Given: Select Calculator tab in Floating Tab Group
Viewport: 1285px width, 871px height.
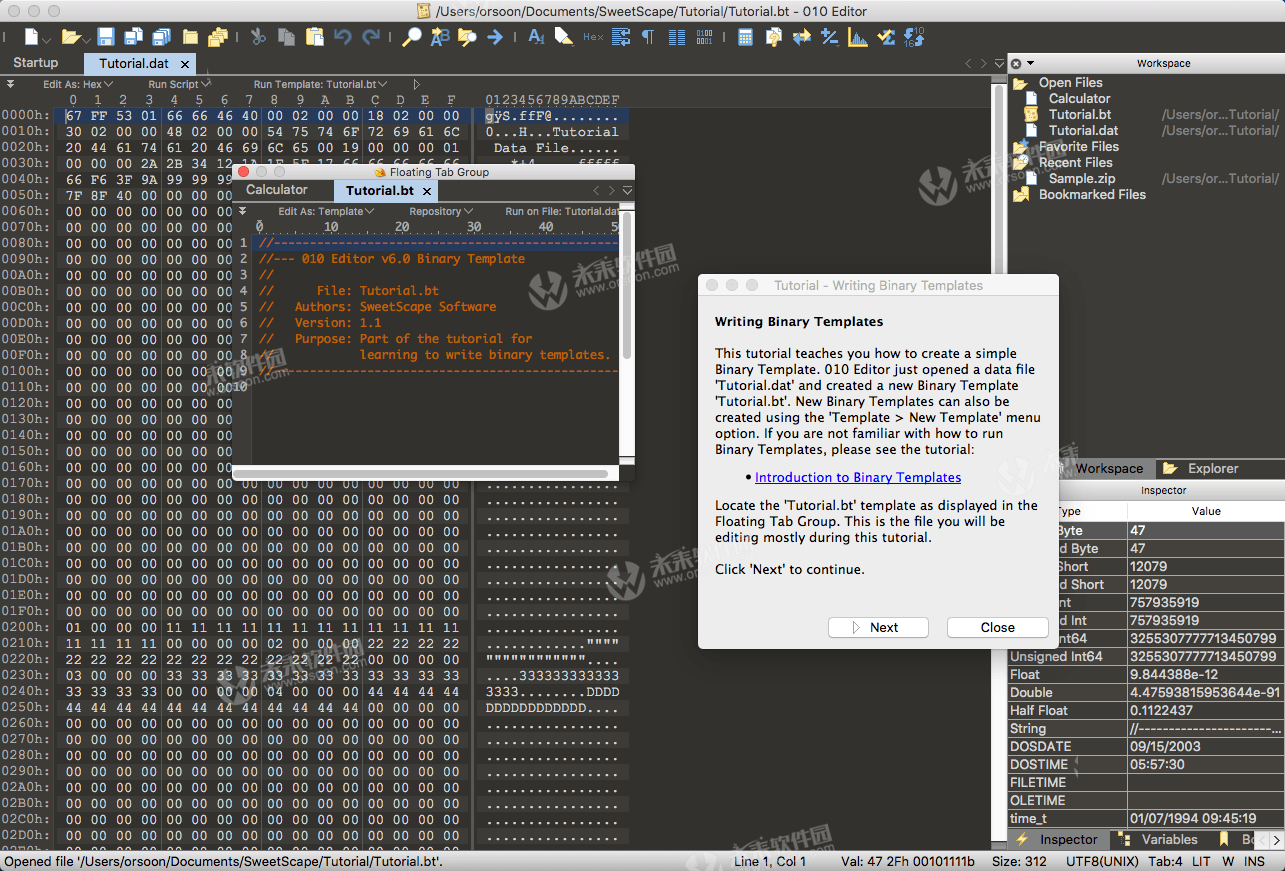Looking at the screenshot, I should click(x=277, y=190).
